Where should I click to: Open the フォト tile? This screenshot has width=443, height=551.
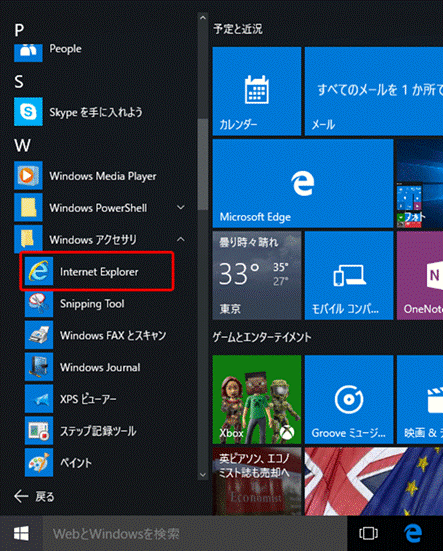coord(420,183)
